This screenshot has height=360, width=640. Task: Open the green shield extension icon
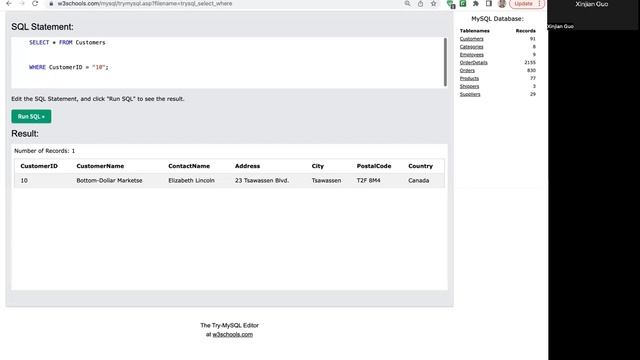pos(451,4)
